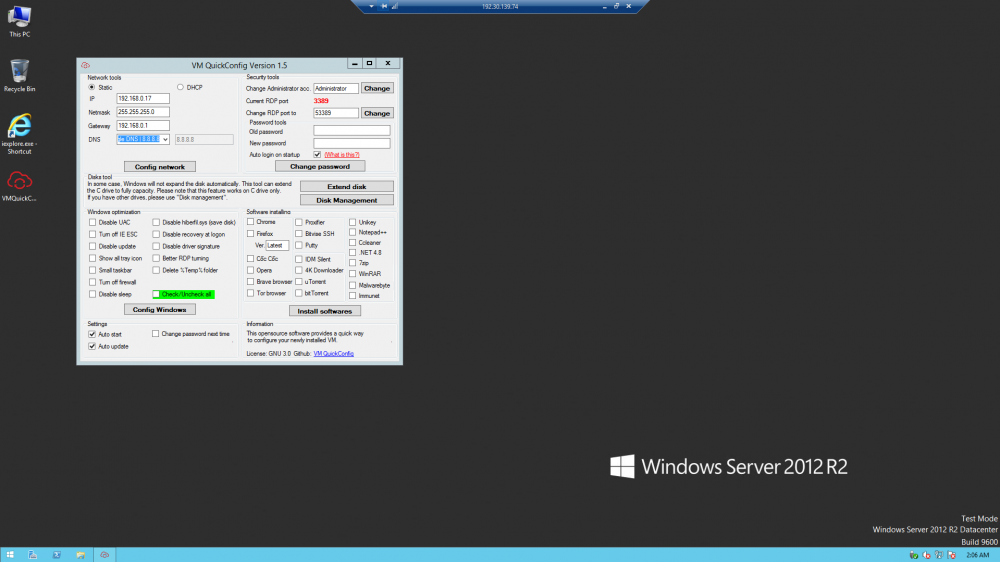The image size is (1000, 562).
Task: Check Proxifier for installation
Action: point(299,222)
